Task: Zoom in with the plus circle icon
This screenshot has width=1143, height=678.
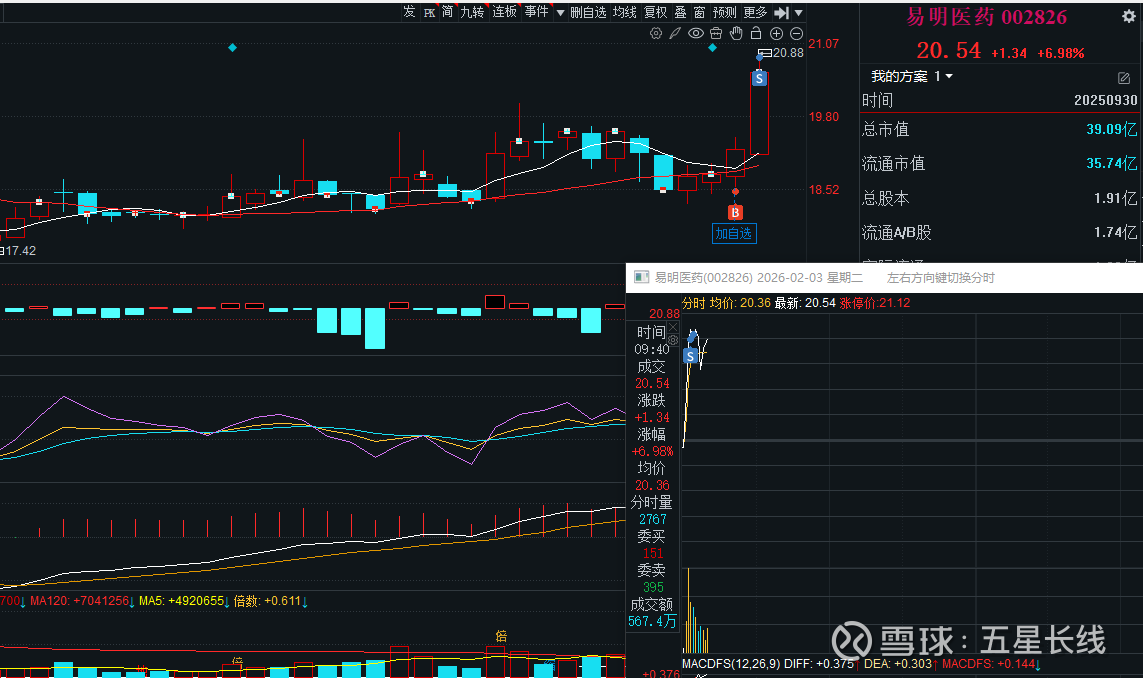Action: pyautogui.click(x=776, y=34)
